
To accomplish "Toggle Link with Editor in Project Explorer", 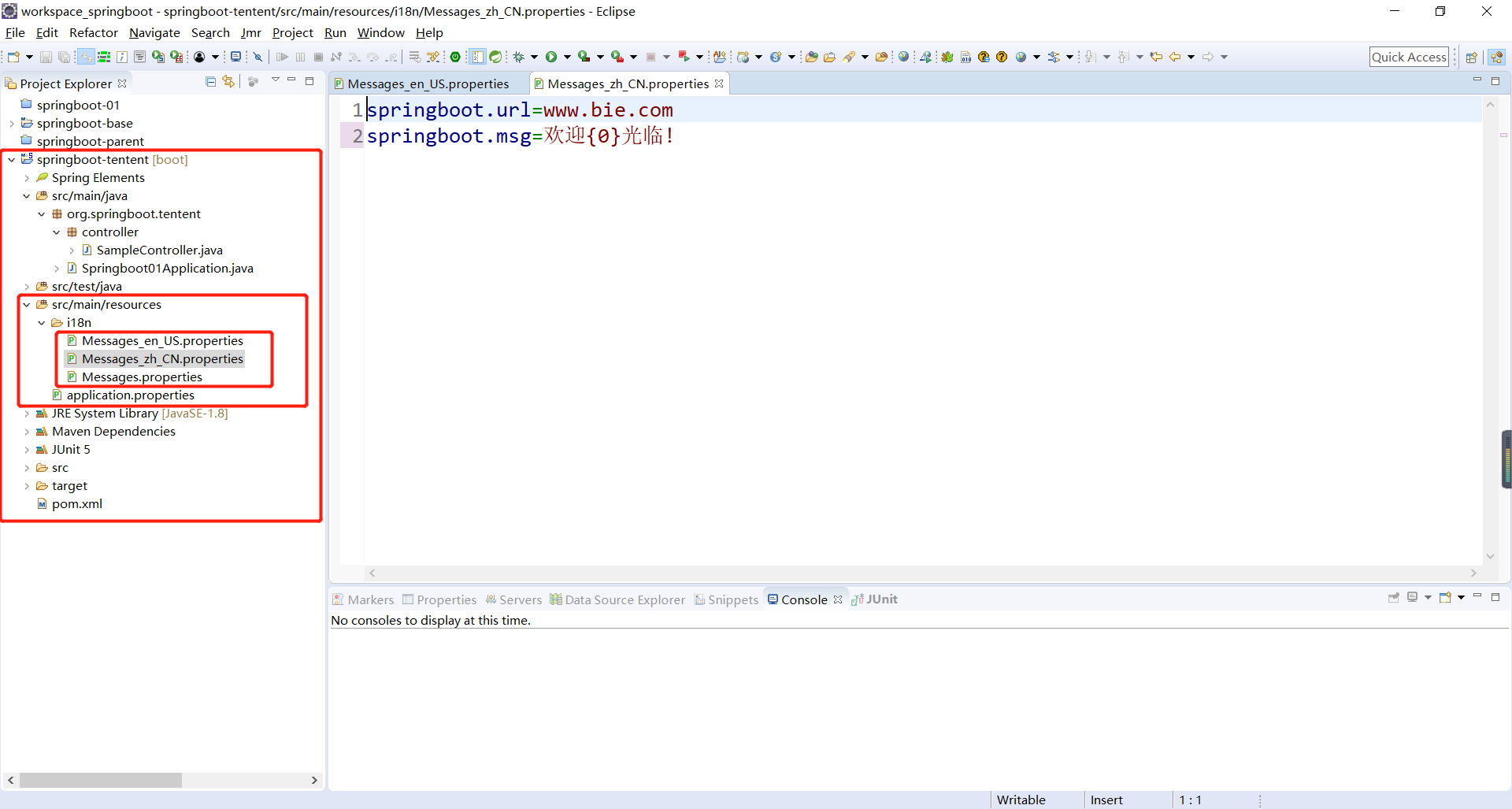I will [x=228, y=81].
